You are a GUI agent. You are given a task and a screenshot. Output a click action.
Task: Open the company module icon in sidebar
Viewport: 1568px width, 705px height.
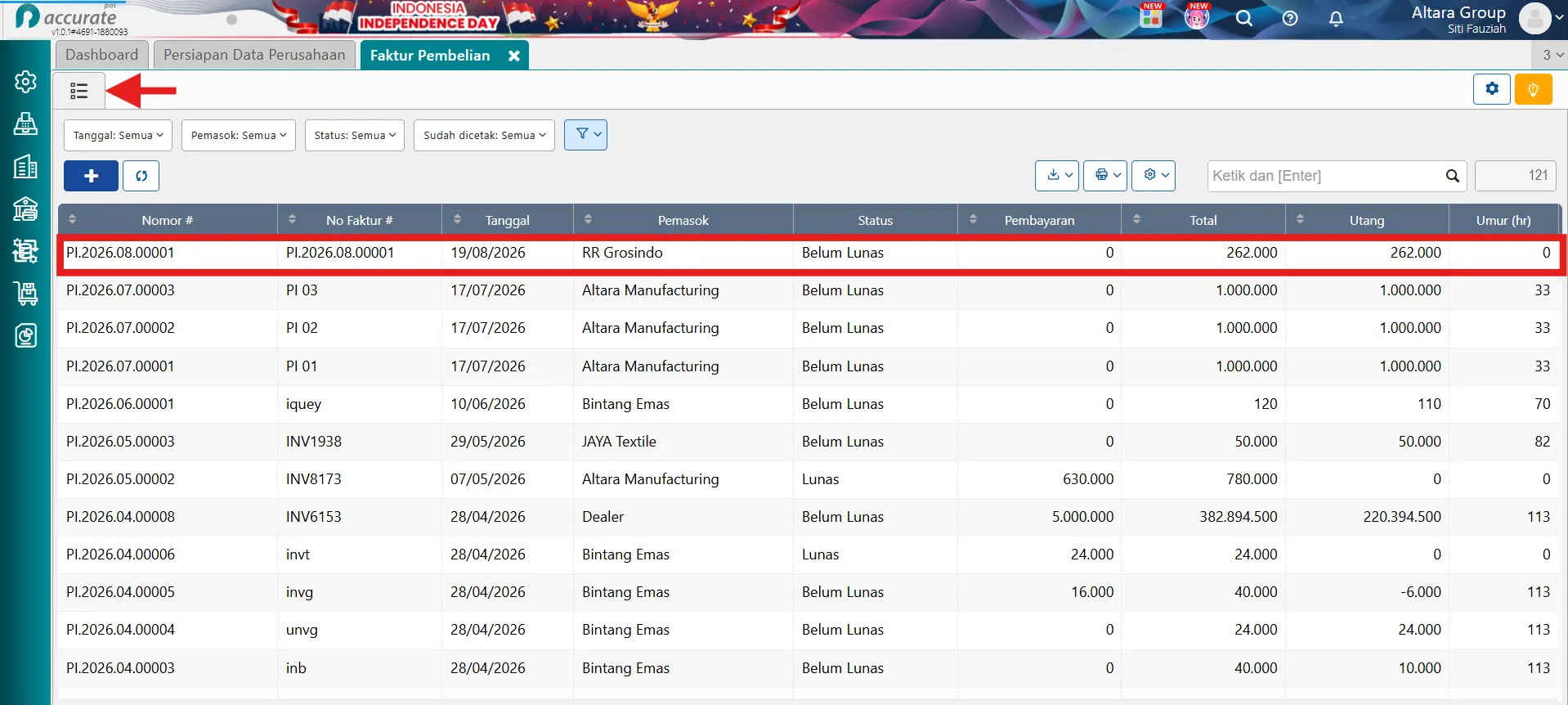click(x=25, y=124)
